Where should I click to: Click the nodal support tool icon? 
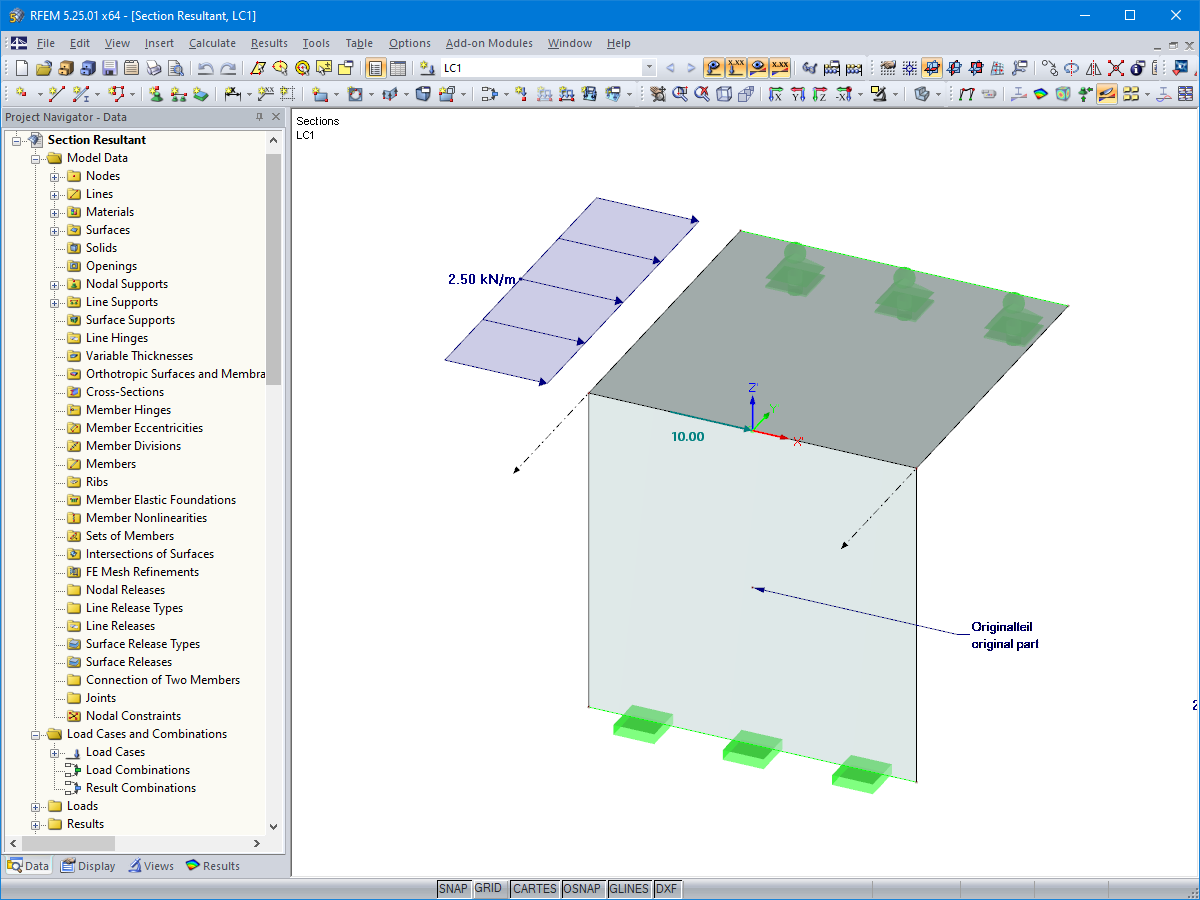[156, 94]
